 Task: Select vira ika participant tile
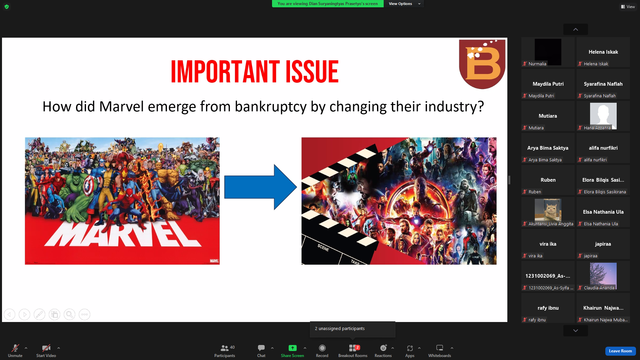coord(548,244)
